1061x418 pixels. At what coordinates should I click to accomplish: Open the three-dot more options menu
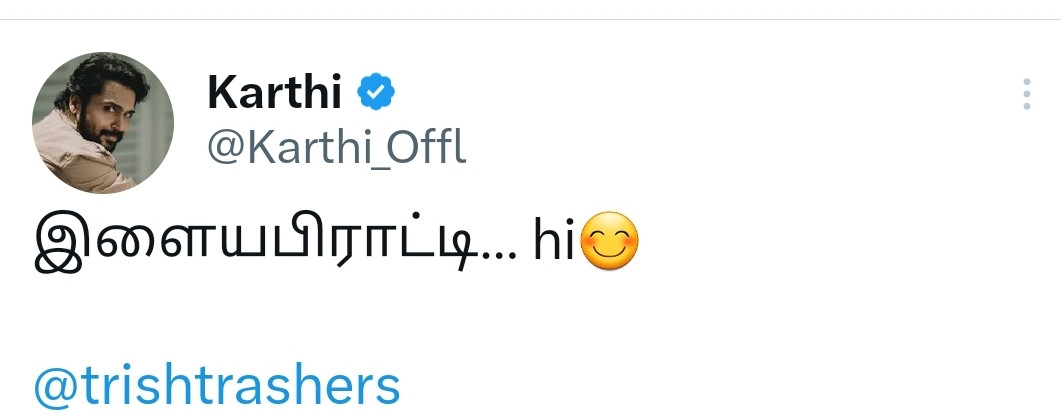click(x=1026, y=93)
